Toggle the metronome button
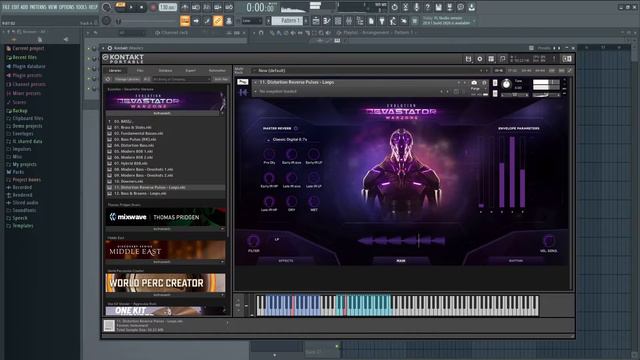Image resolution: width=640 pixels, height=360 pixels. [184, 7]
